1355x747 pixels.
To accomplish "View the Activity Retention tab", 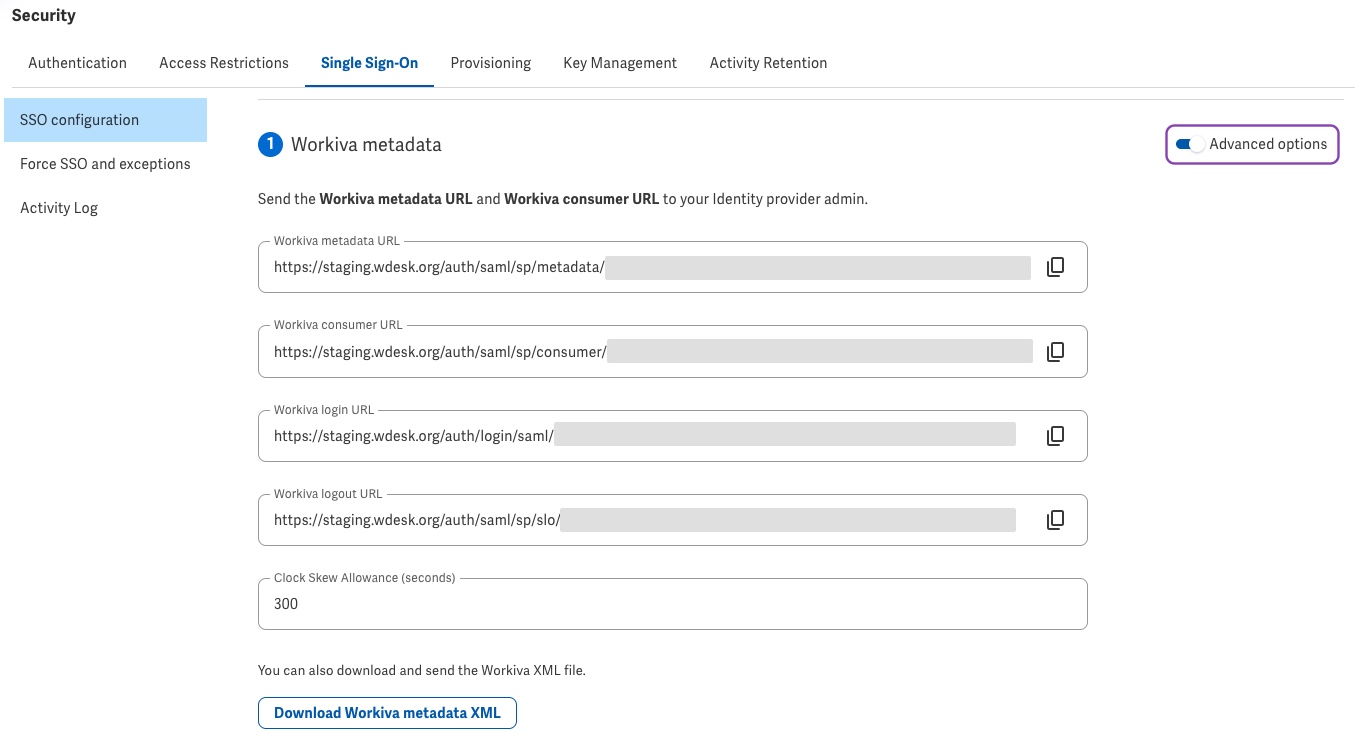I will point(768,63).
